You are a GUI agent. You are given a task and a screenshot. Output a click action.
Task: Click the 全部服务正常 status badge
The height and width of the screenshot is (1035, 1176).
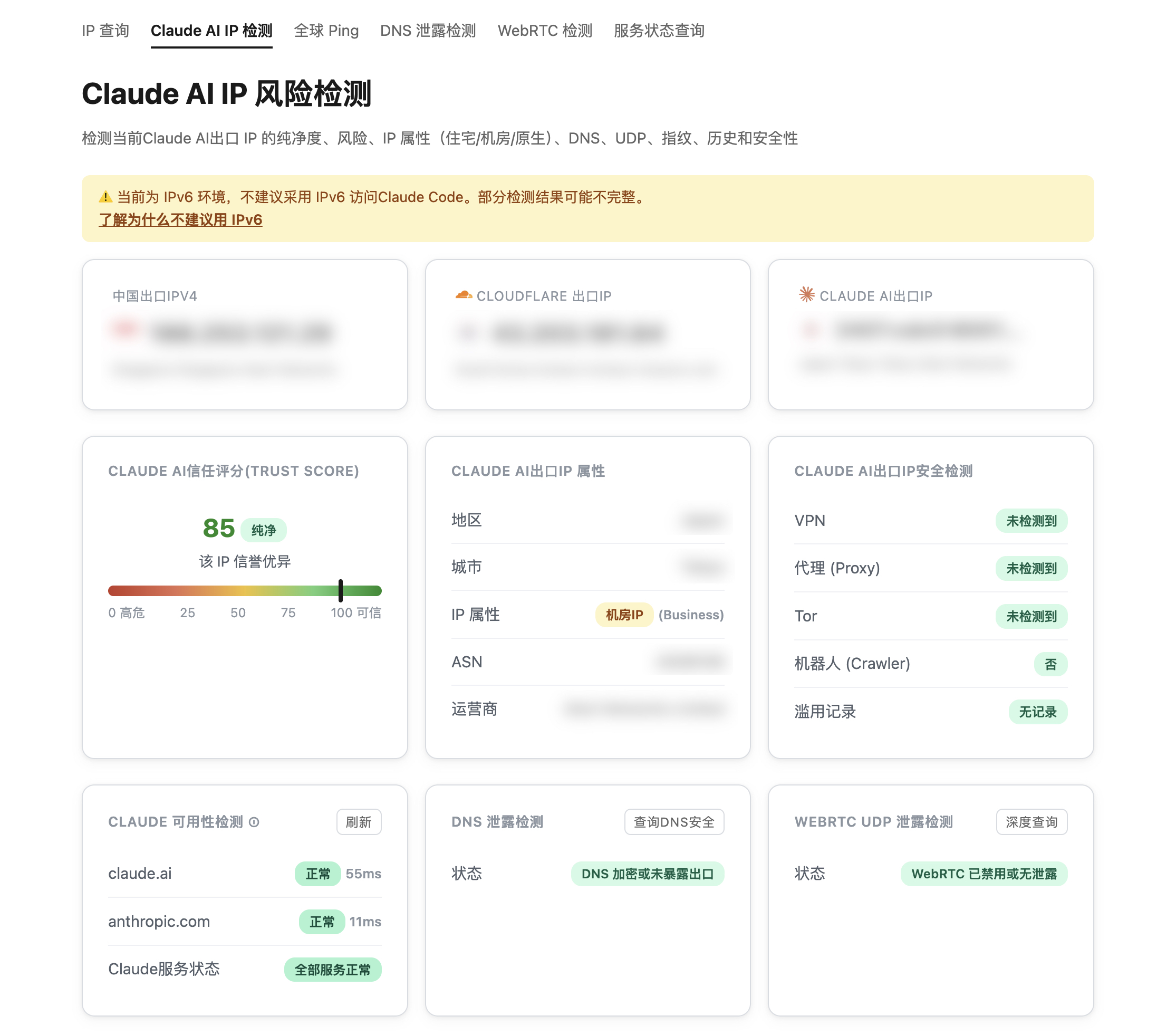(333, 970)
